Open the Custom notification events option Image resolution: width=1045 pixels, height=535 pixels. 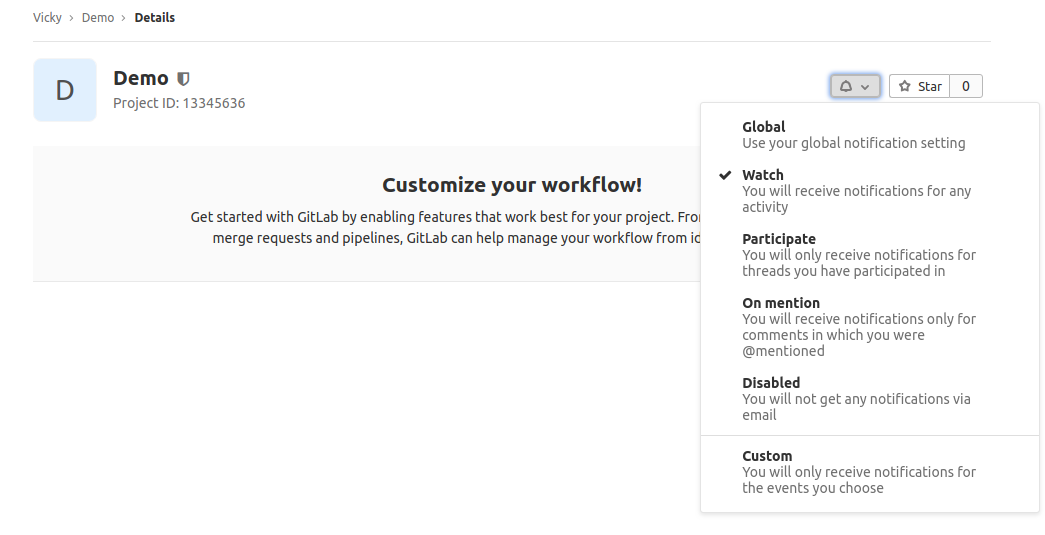[858, 471]
